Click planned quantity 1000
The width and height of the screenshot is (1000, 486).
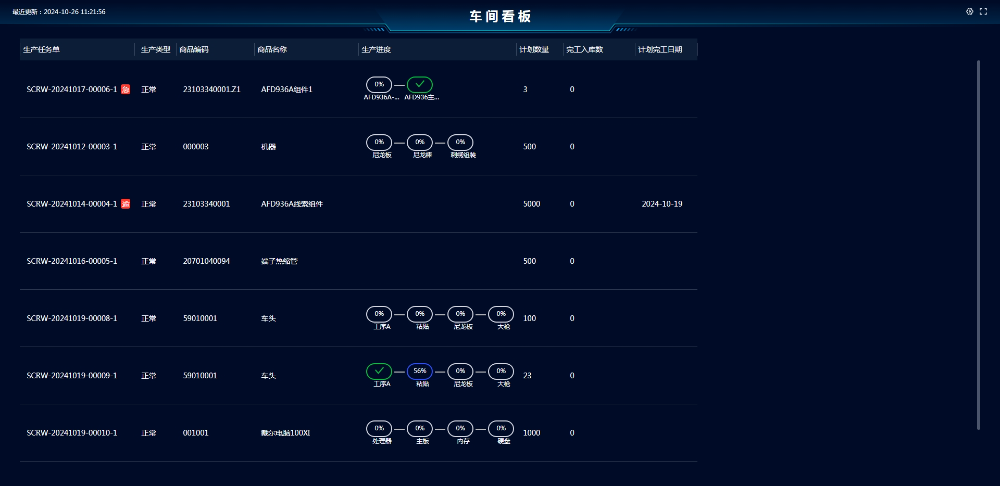coord(532,433)
